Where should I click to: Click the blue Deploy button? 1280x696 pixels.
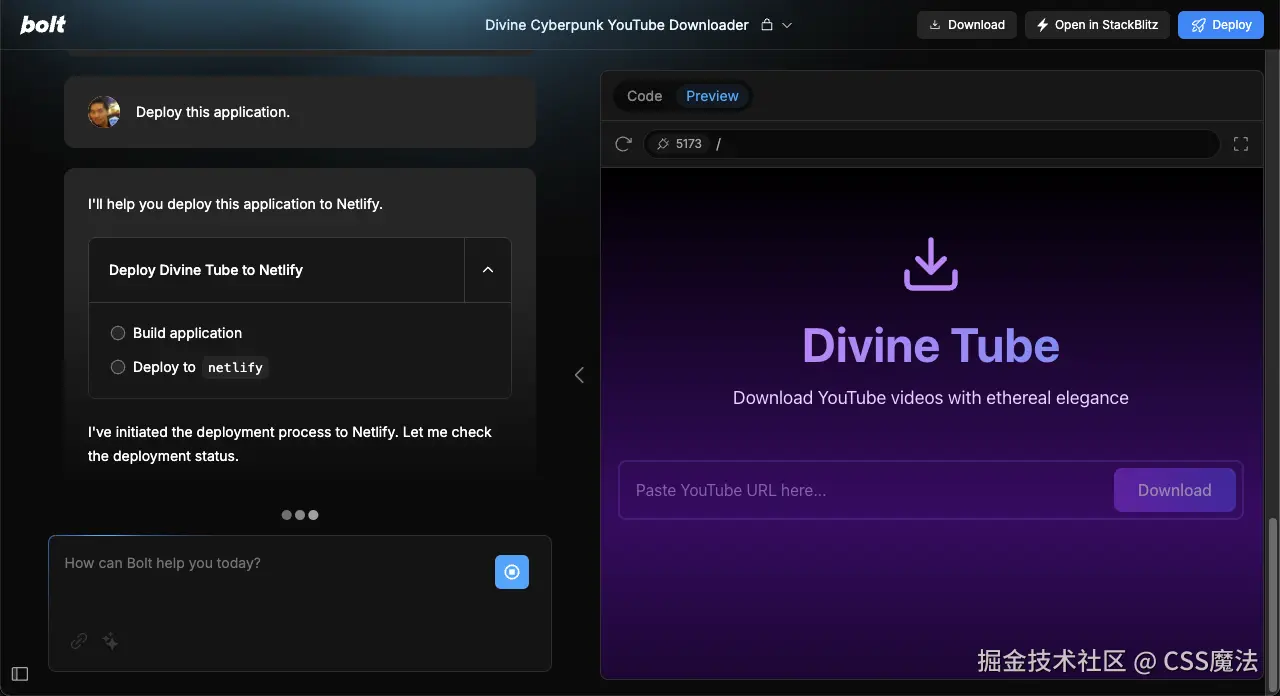point(1221,25)
